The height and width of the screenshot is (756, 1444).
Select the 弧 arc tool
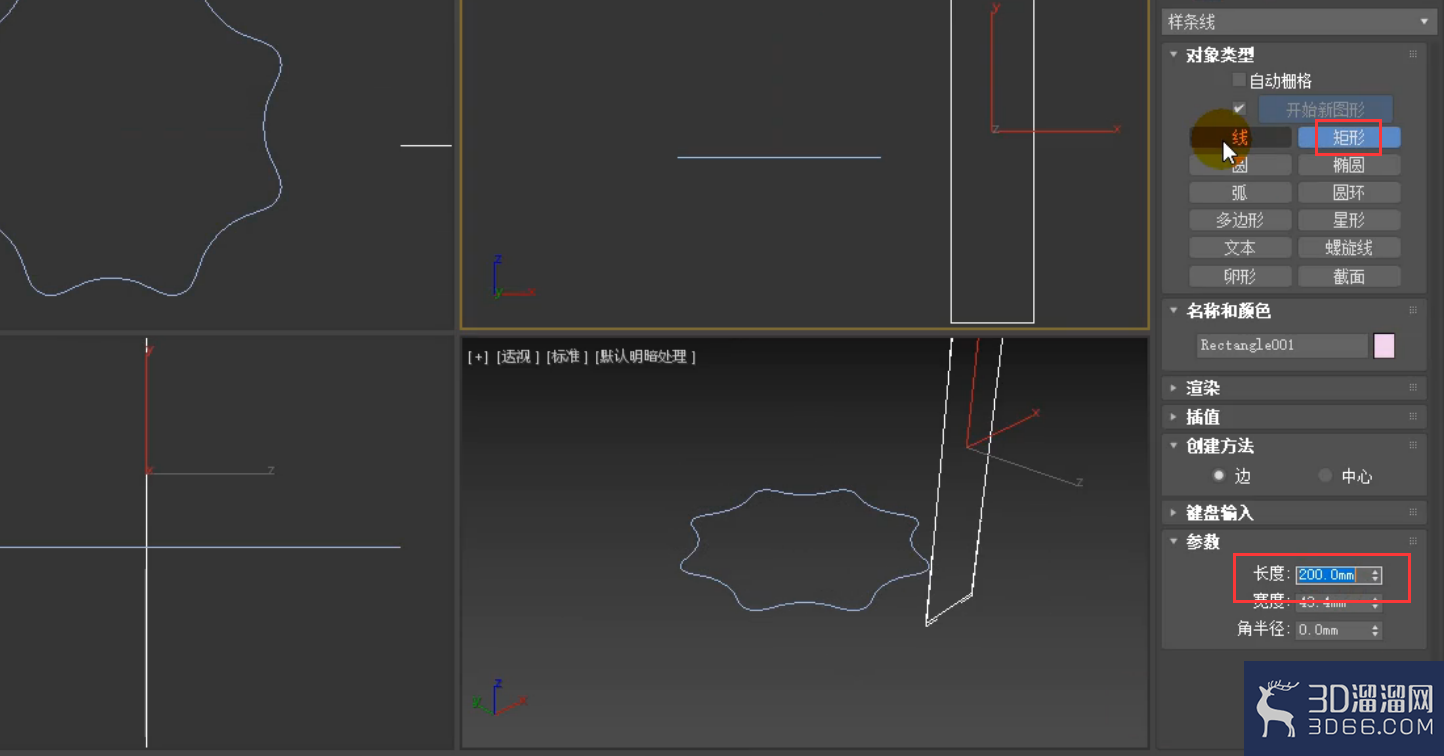click(1240, 193)
